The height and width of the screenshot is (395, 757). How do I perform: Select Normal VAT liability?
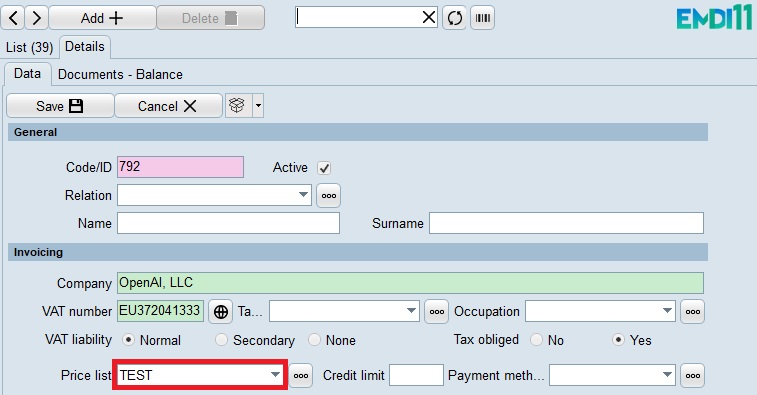128,340
